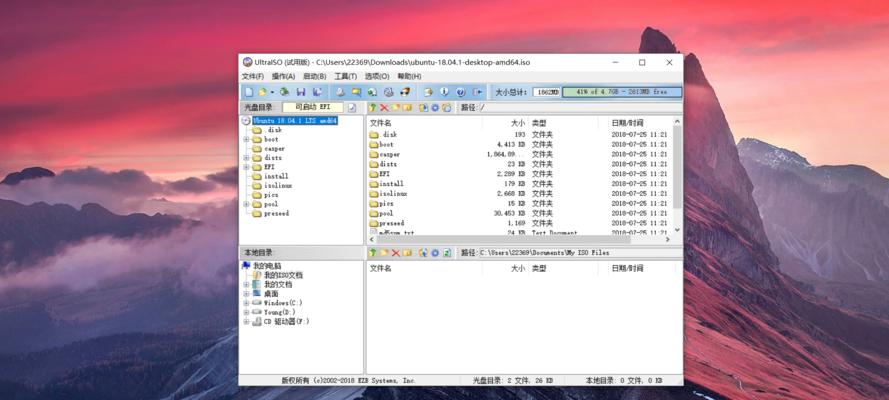The image size is (889, 400).
Task: Click the Help question mark icon
Action: click(460, 92)
